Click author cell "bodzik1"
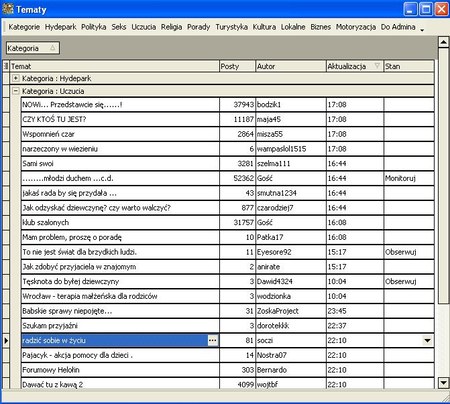The height and width of the screenshot is (404, 450). click(291, 105)
